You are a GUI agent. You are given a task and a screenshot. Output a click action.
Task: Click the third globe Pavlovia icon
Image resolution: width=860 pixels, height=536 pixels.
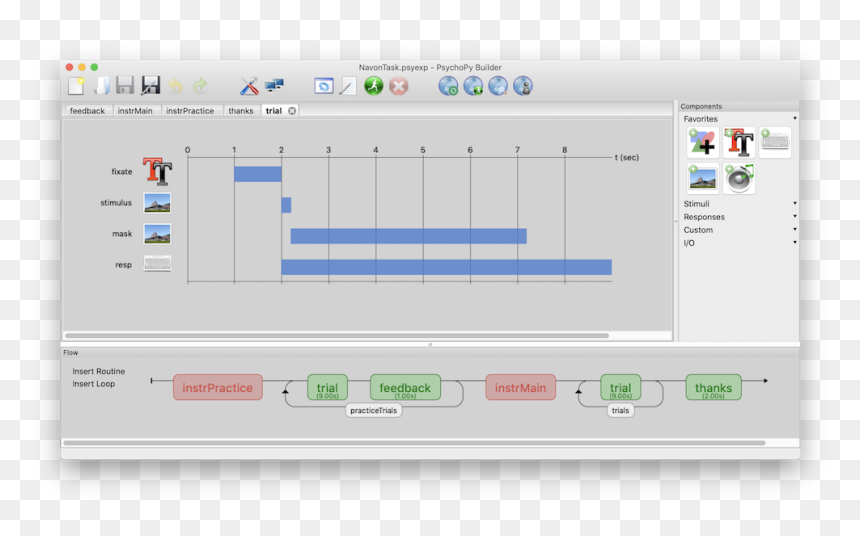[498, 86]
